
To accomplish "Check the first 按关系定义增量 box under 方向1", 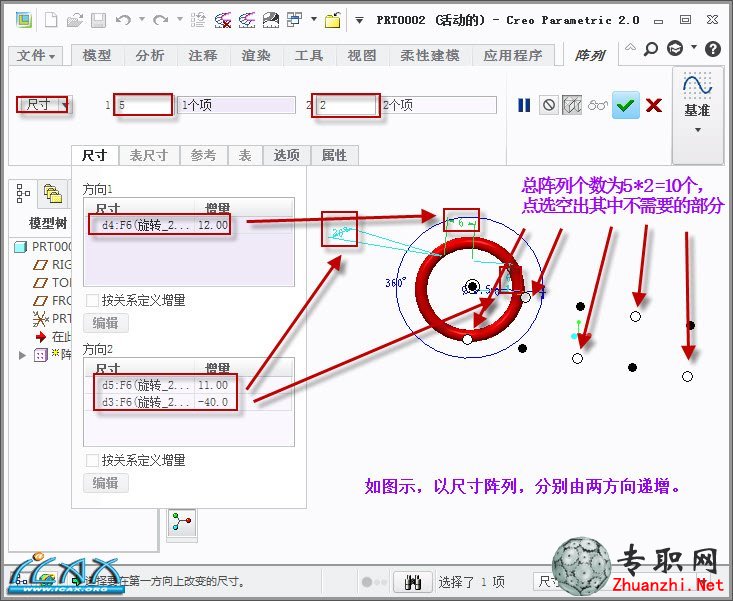I will point(92,300).
